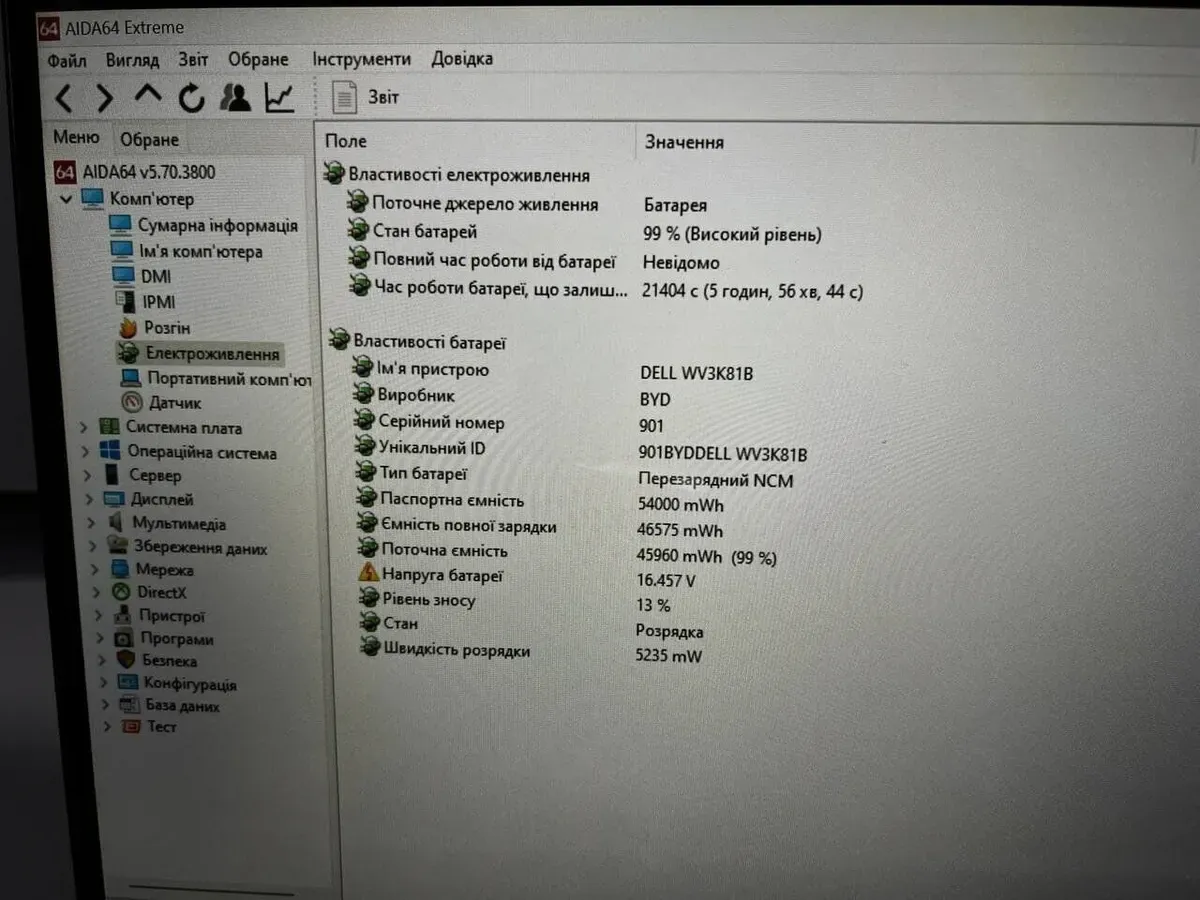The height and width of the screenshot is (900, 1200).
Task: Expand the Мультимедіа tree node
Action: coord(91,523)
